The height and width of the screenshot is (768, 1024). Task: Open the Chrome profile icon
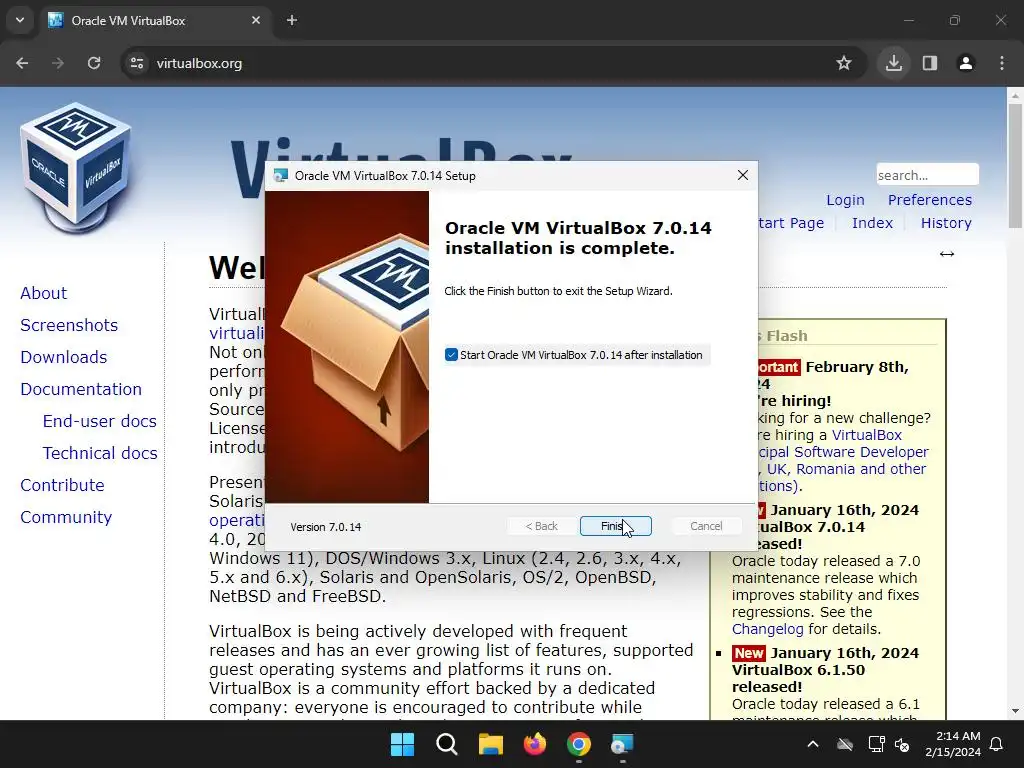pyautogui.click(x=966, y=63)
